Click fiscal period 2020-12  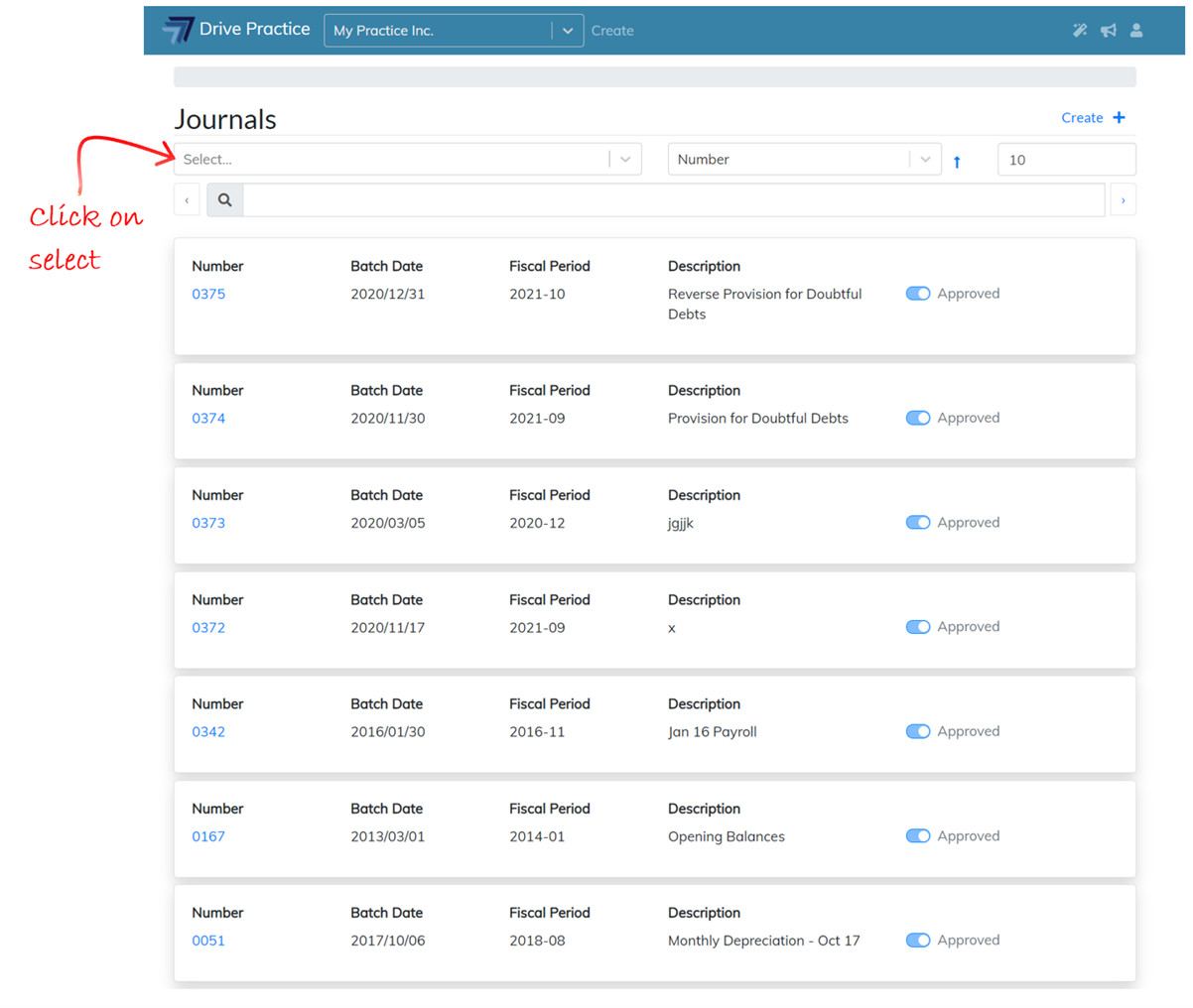(x=537, y=523)
